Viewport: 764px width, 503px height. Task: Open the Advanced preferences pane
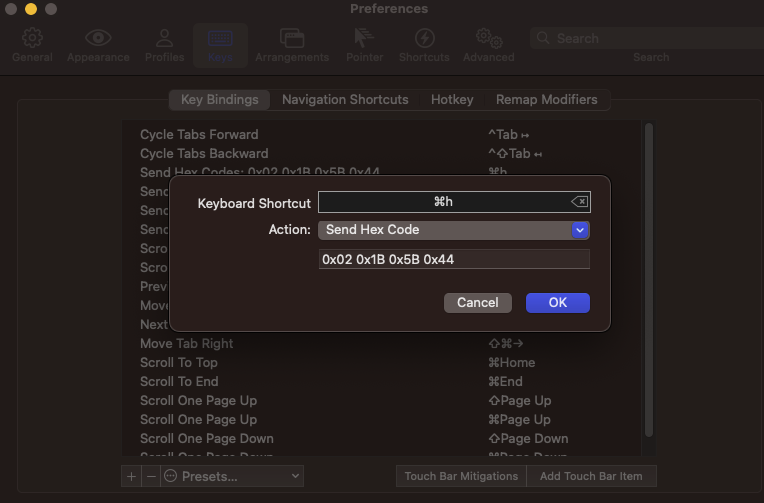[488, 45]
